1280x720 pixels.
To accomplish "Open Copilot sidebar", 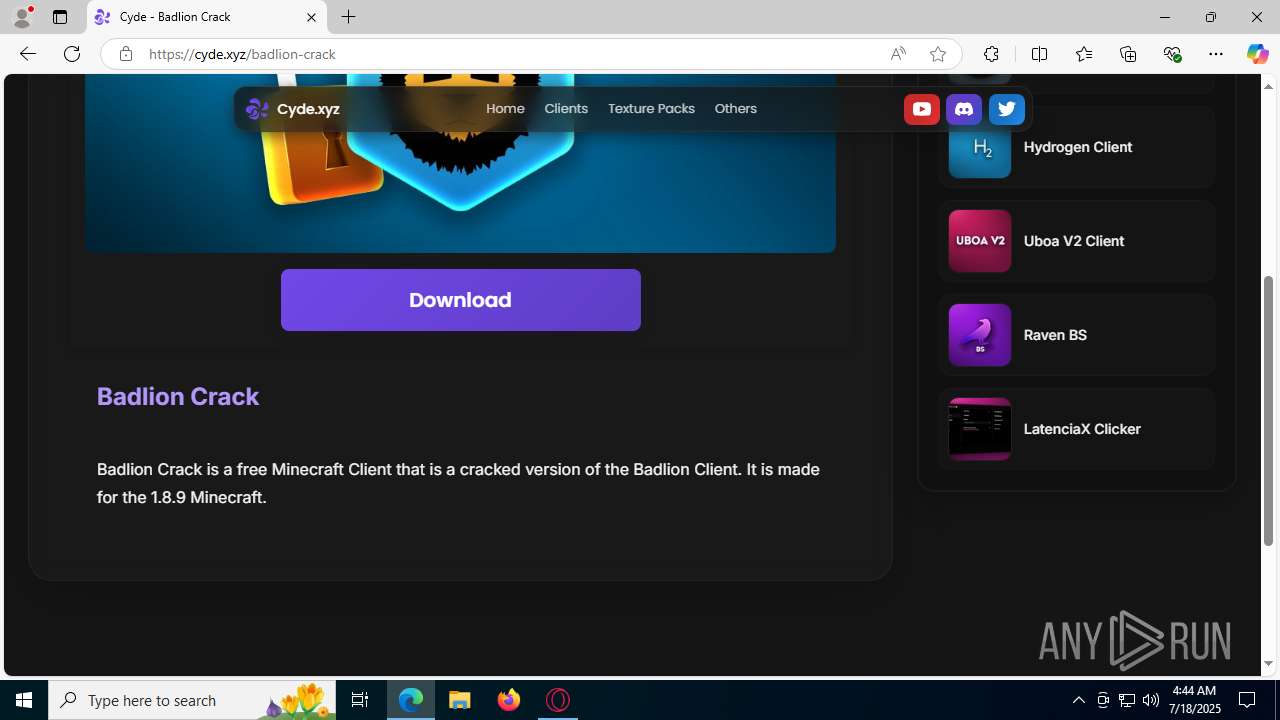I will pos(1257,54).
